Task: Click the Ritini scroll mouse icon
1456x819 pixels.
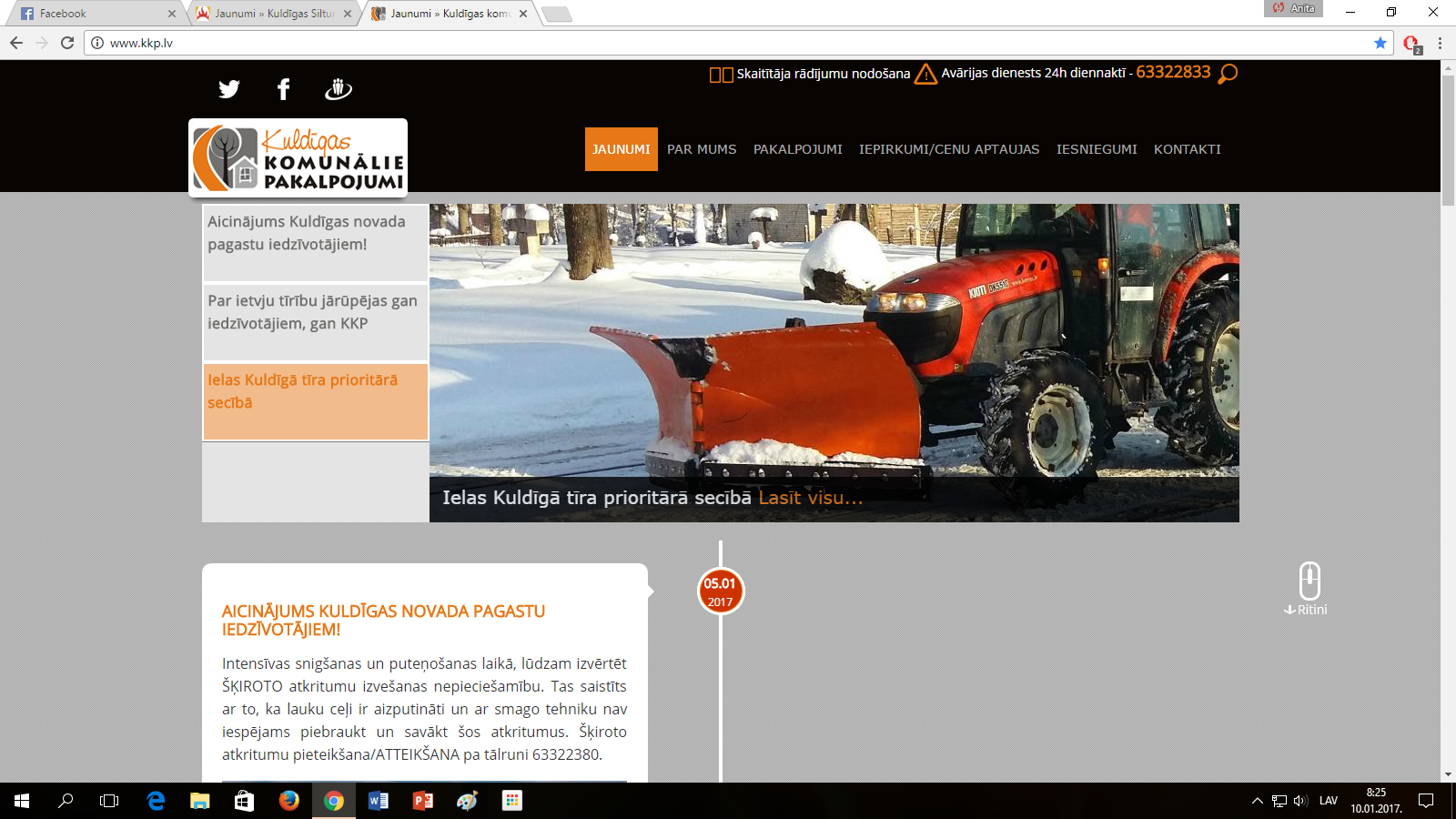Action: tap(1309, 582)
